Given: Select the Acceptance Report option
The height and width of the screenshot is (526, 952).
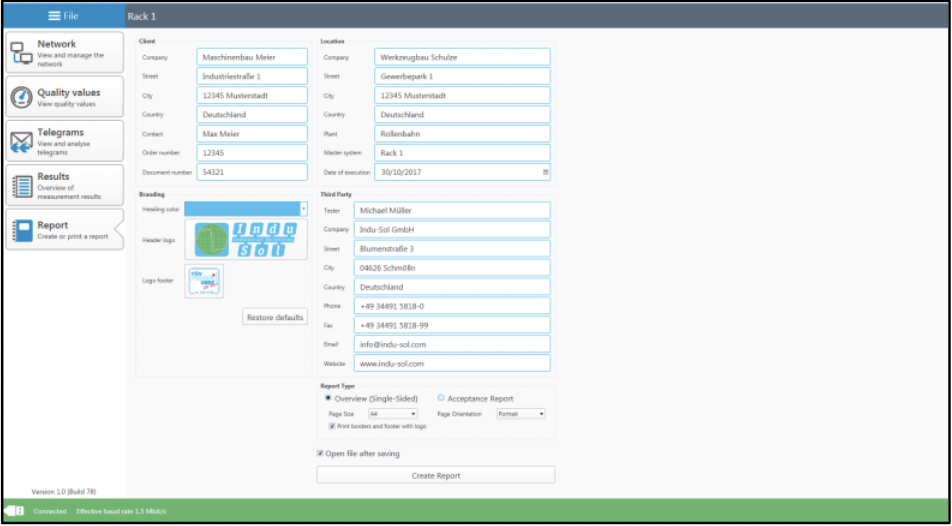Looking at the screenshot, I should pyautogui.click(x=441, y=398).
